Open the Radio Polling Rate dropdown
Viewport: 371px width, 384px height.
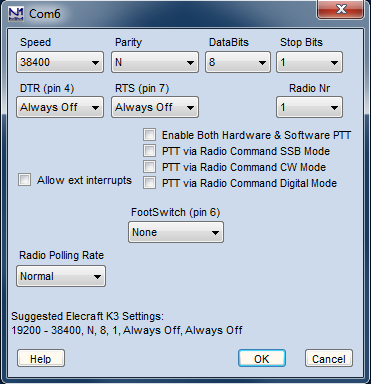click(61, 276)
